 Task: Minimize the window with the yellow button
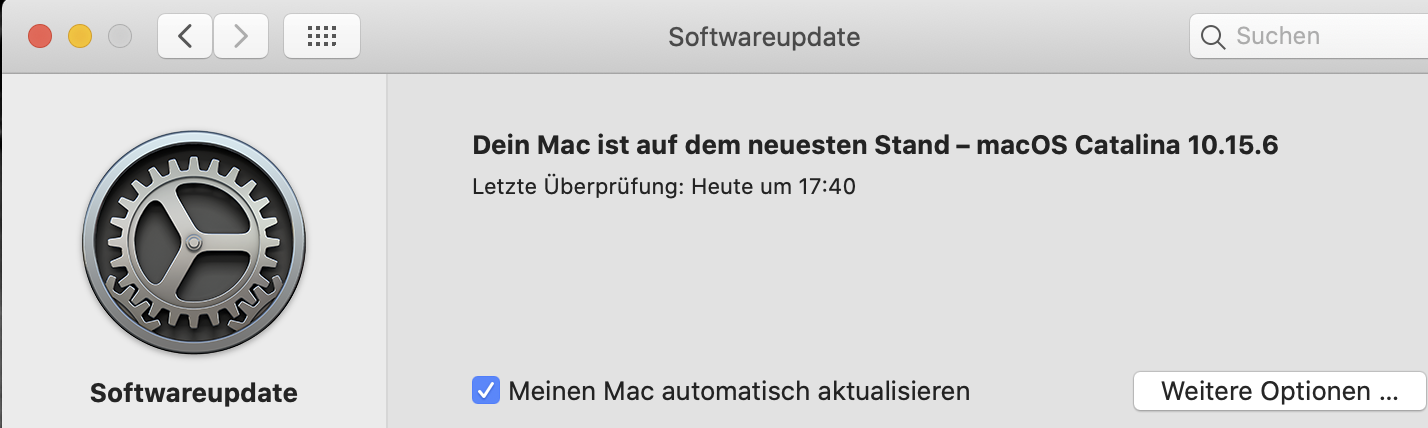[x=80, y=37]
